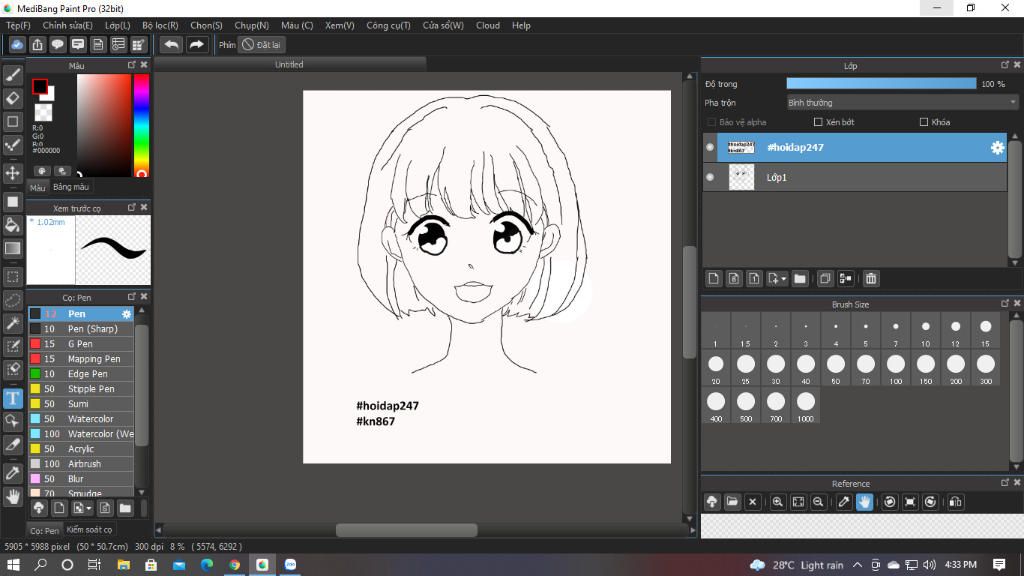Toggle the Bảo vệ alpha checkbox

pyautogui.click(x=711, y=122)
